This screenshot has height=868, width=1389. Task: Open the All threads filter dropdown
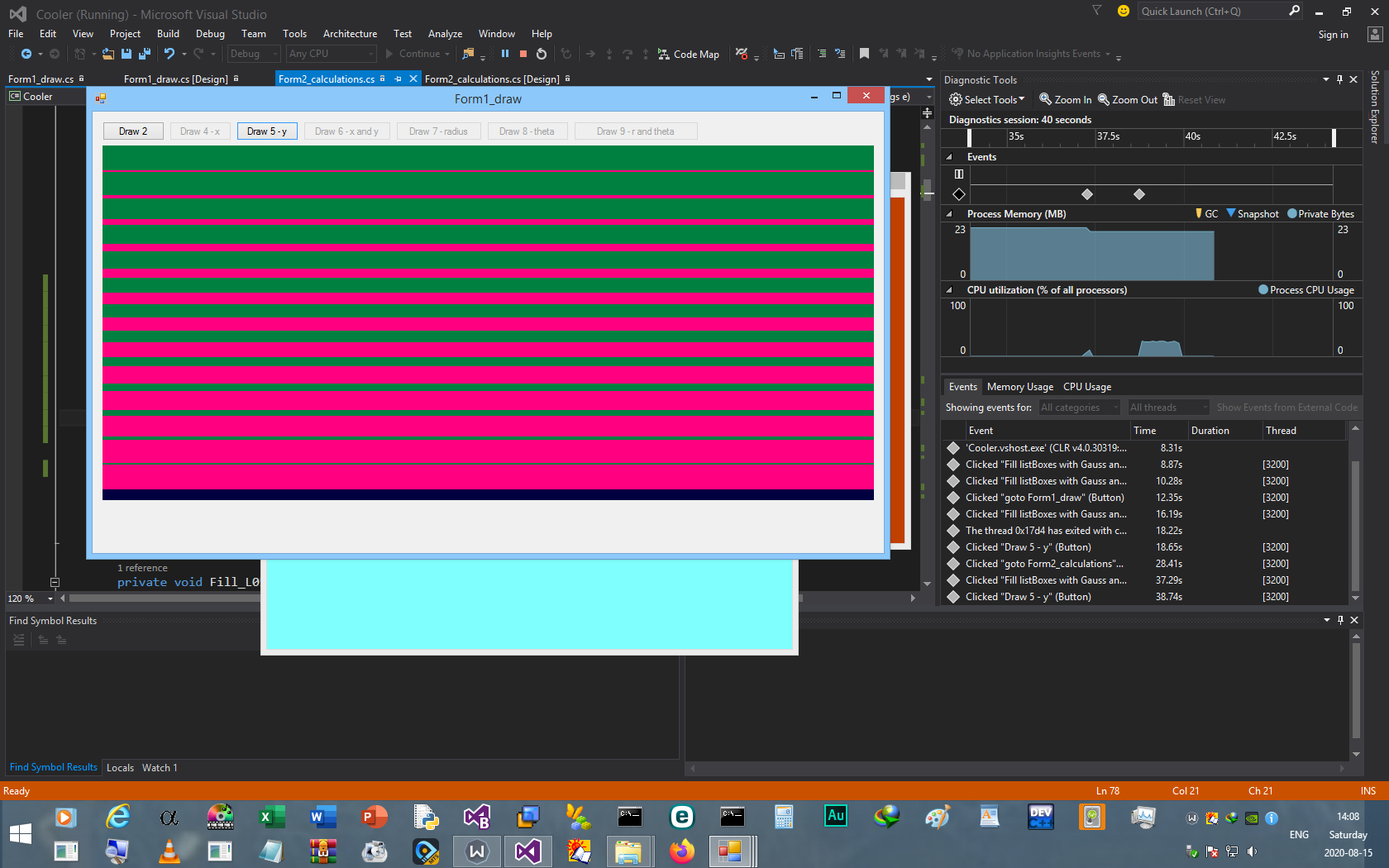(1168, 408)
